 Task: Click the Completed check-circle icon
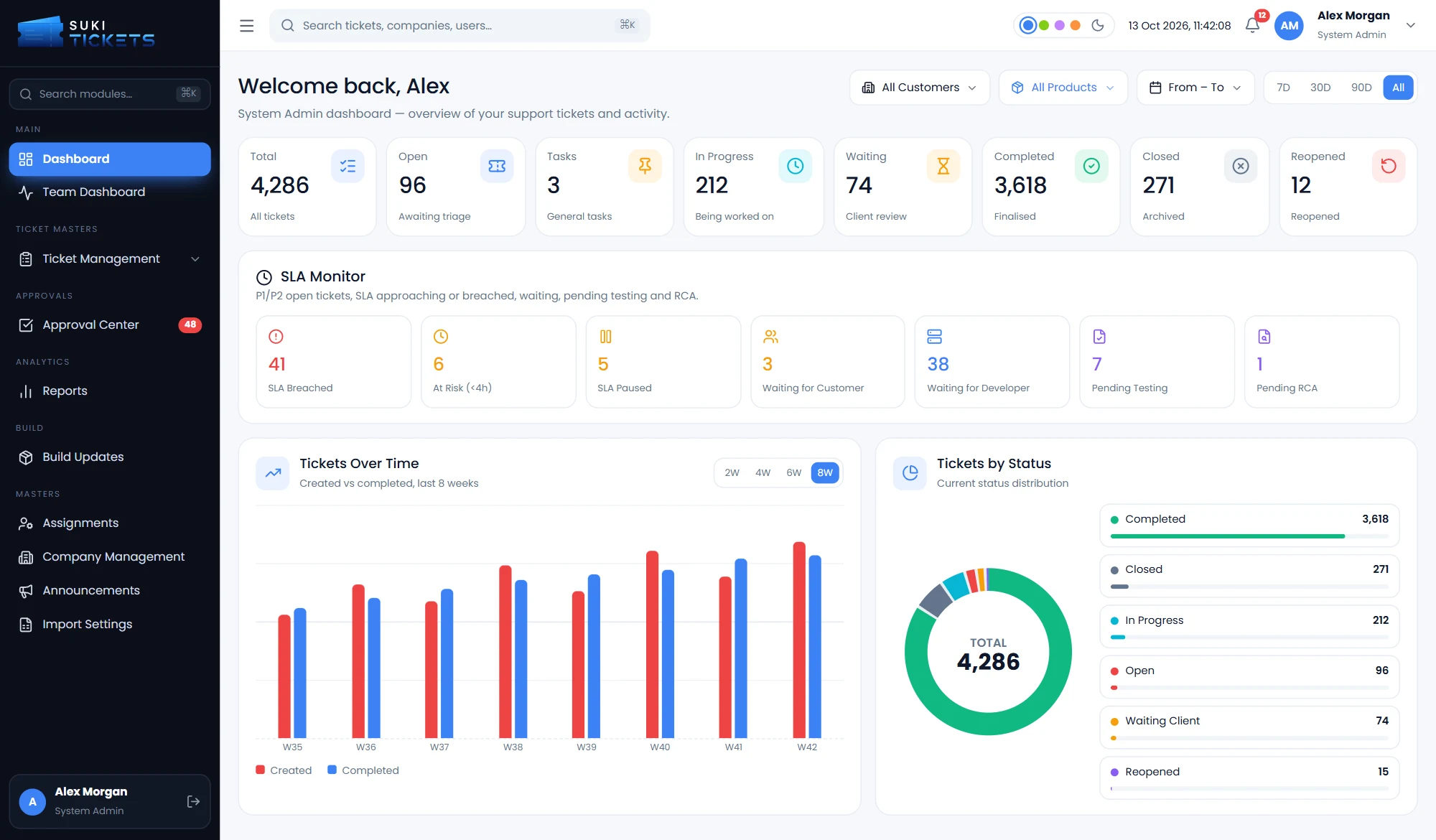point(1091,166)
